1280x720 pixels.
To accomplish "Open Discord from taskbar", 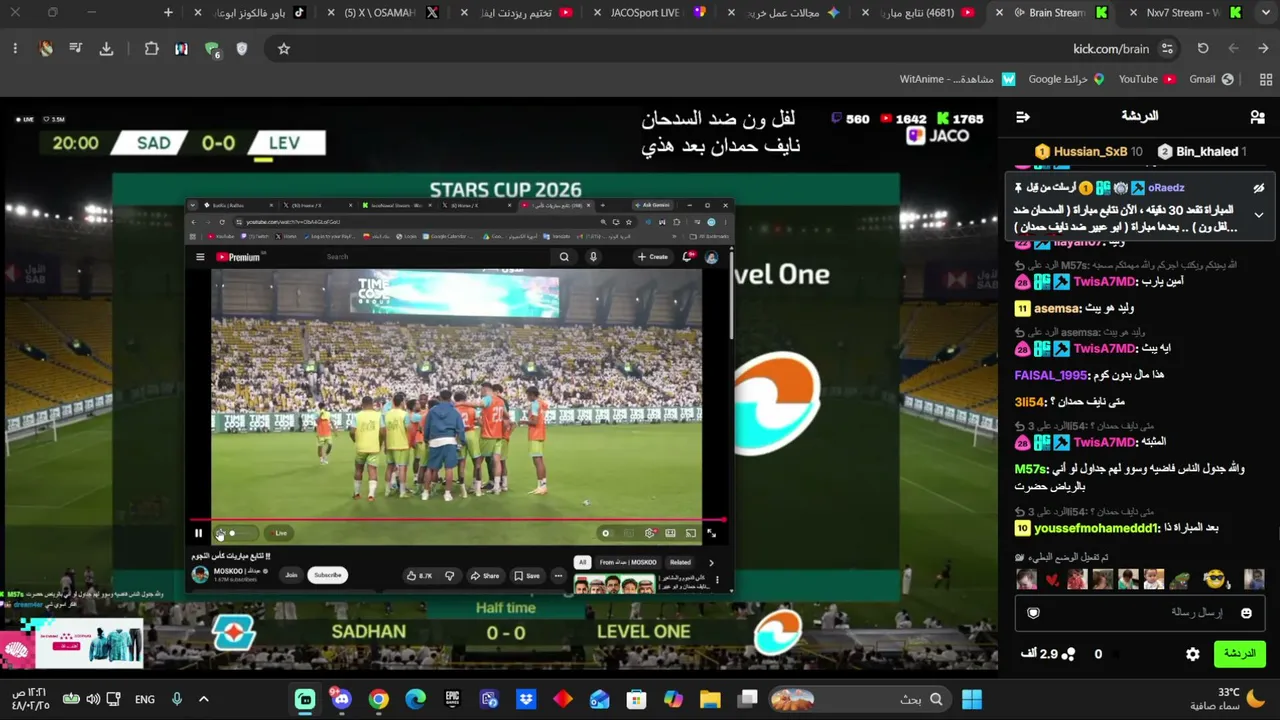I will click(342, 699).
